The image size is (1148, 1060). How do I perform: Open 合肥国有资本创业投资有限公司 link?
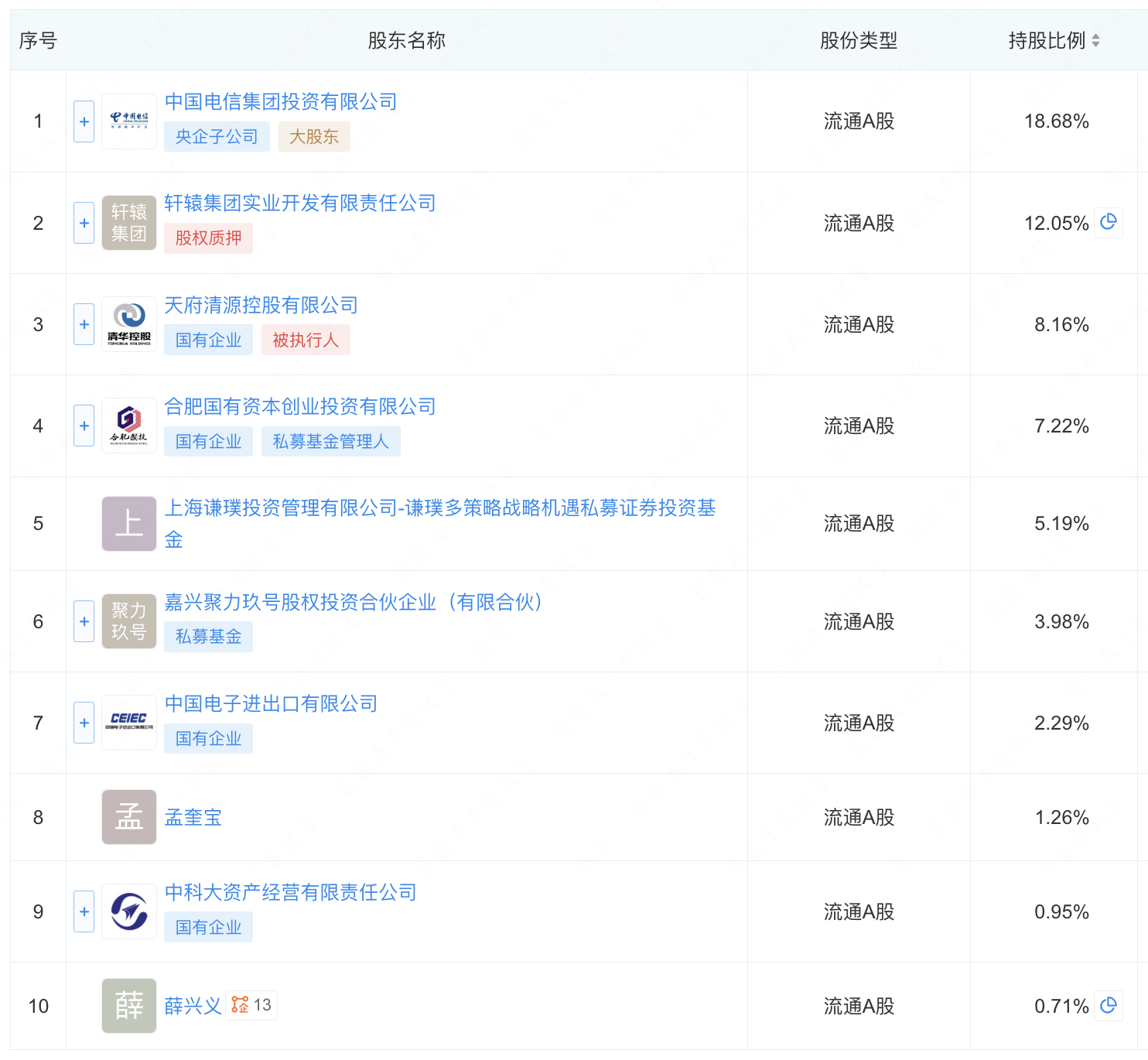coord(300,406)
